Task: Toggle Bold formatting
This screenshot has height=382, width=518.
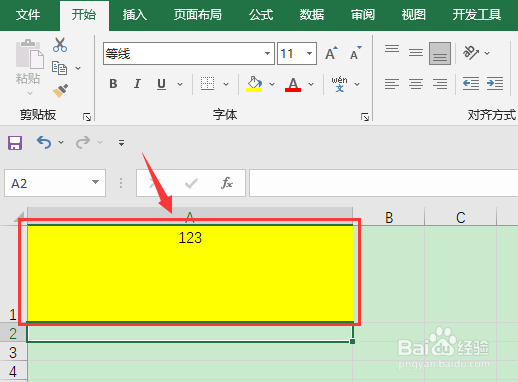Action: tap(113, 84)
